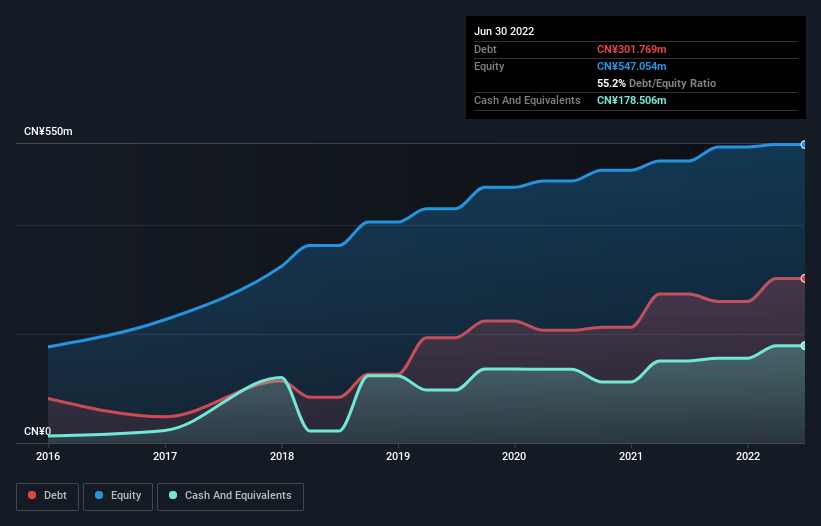The width and height of the screenshot is (821, 526).
Task: Toggle the Debt legend button
Action: [x=48, y=496]
